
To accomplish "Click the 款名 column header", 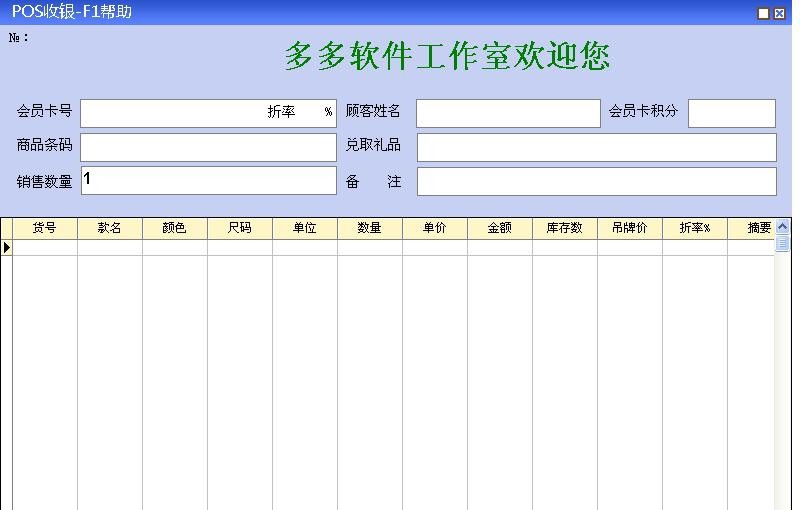I will pyautogui.click(x=110, y=228).
